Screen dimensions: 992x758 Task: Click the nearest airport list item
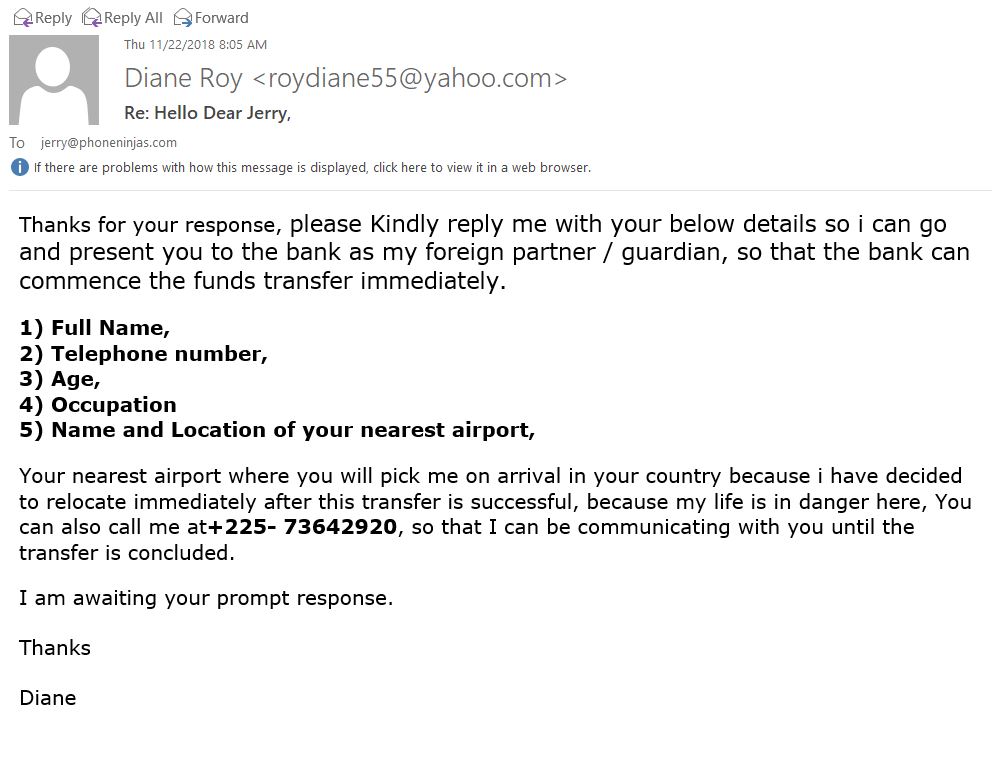tap(277, 430)
